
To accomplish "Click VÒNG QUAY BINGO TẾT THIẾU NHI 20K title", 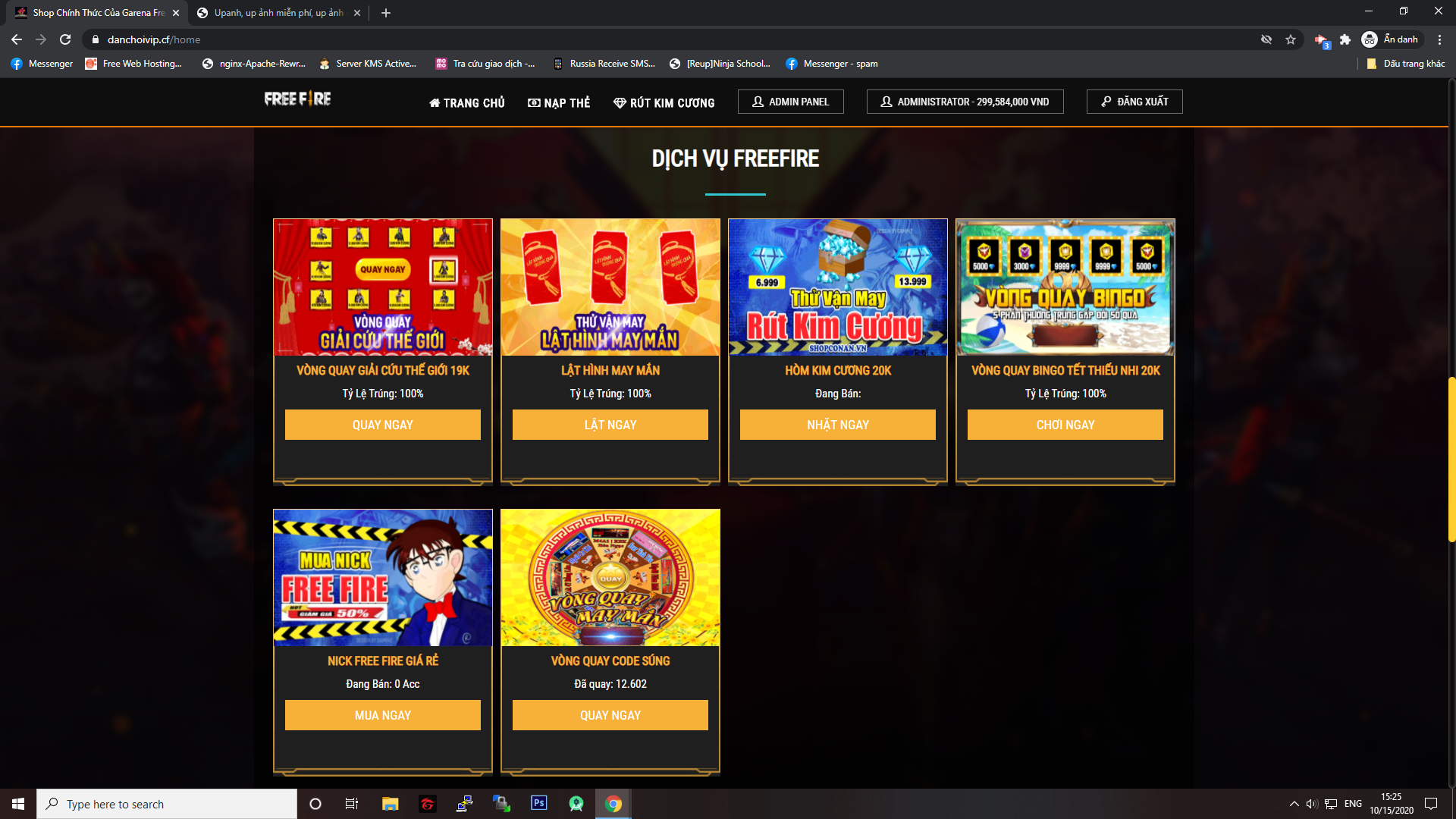I will pos(1065,371).
